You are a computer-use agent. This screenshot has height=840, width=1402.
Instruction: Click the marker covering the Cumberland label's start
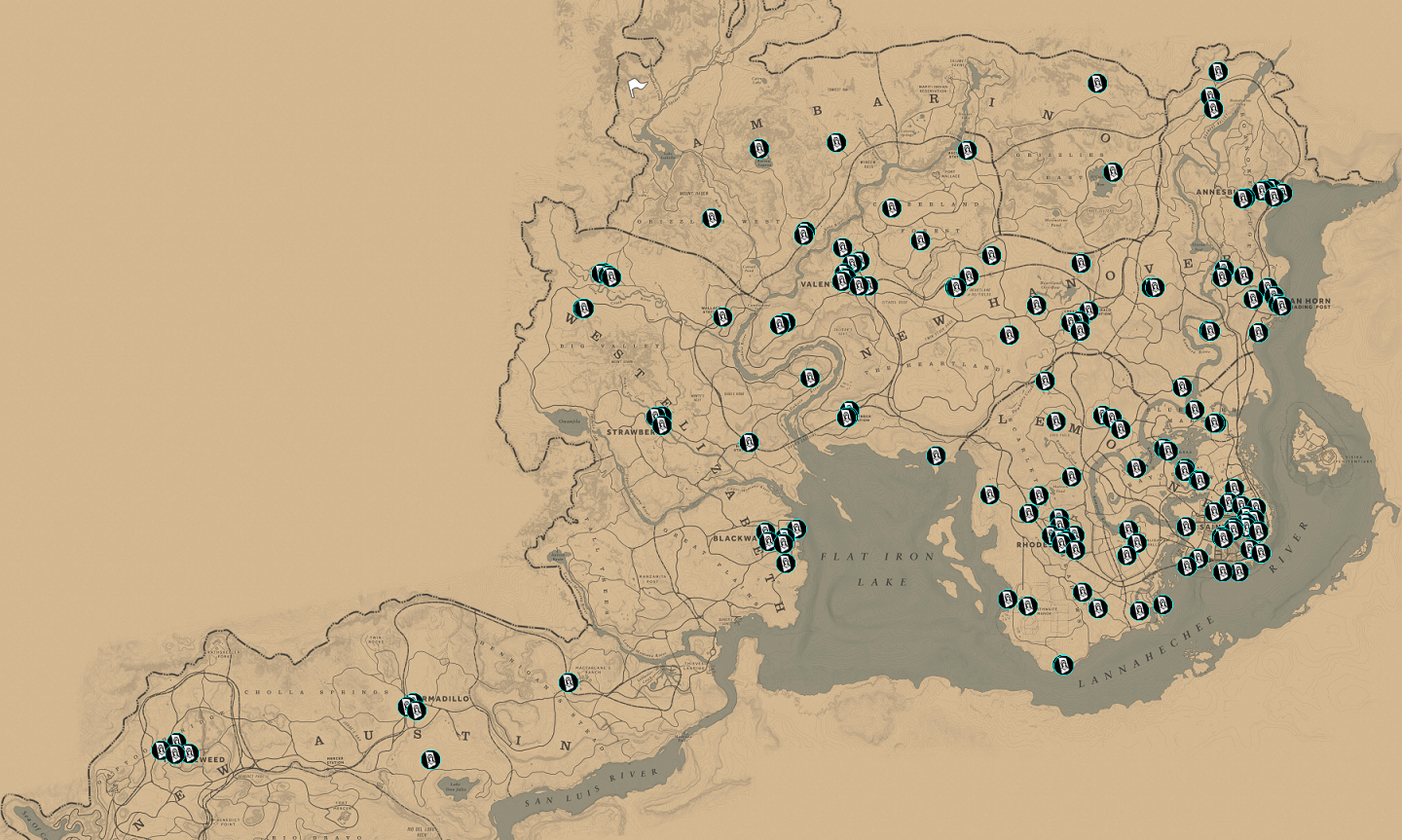point(891,208)
